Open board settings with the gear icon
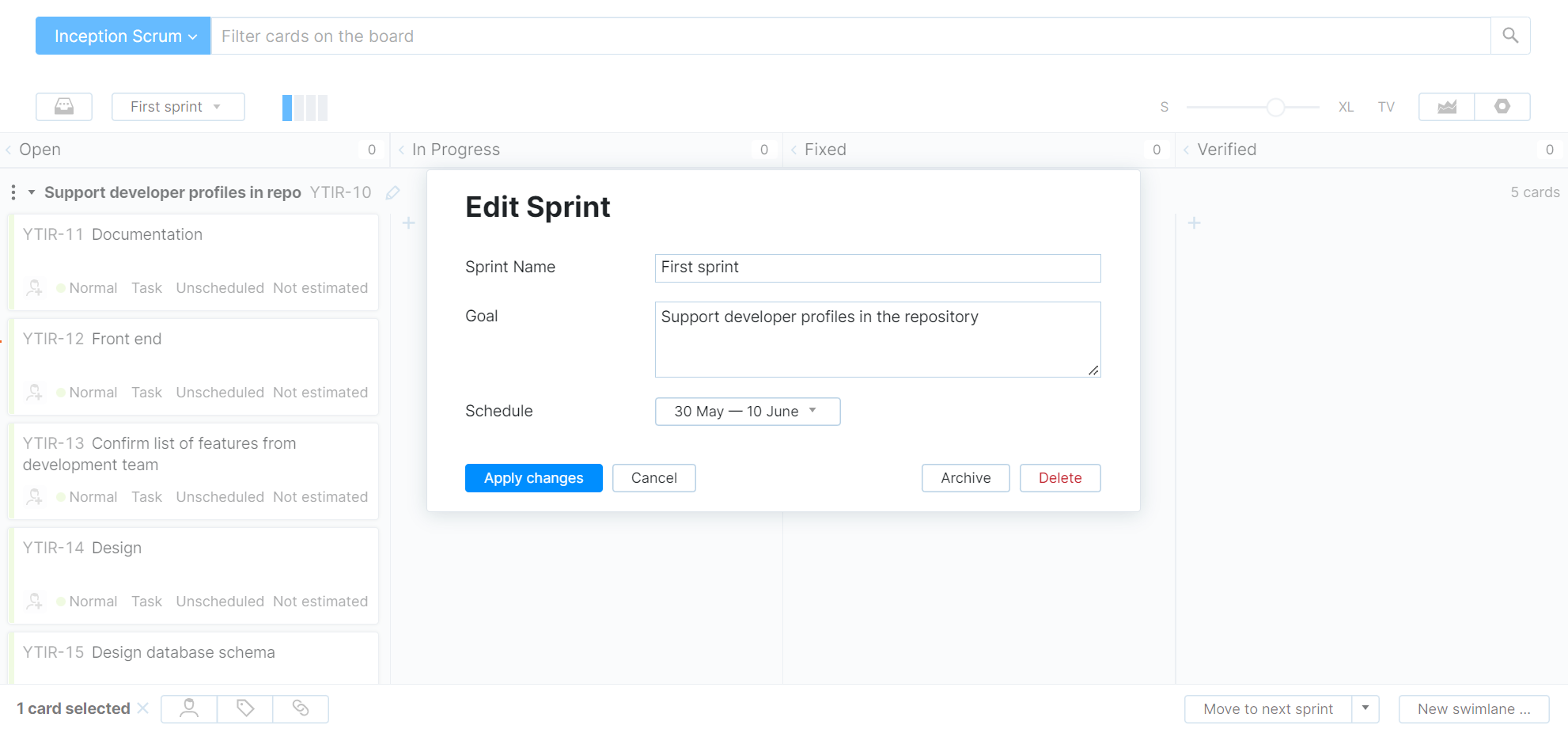The height and width of the screenshot is (748, 1568). click(x=1502, y=107)
